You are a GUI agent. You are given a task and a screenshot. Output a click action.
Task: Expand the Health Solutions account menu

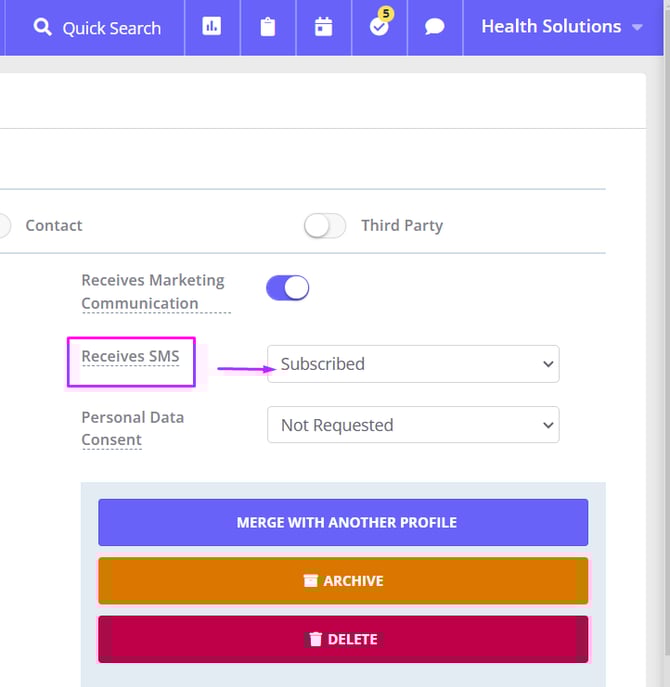tap(561, 27)
